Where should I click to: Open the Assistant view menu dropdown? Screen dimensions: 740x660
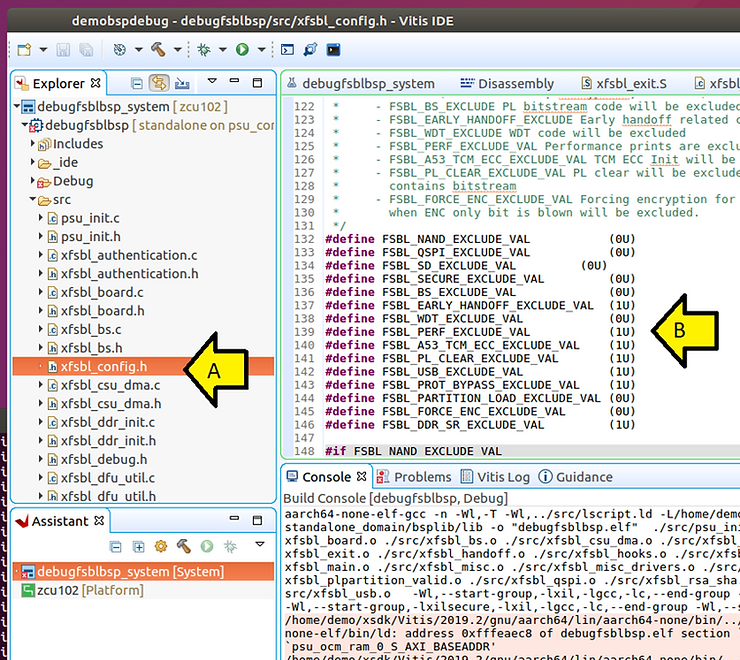(x=260, y=544)
